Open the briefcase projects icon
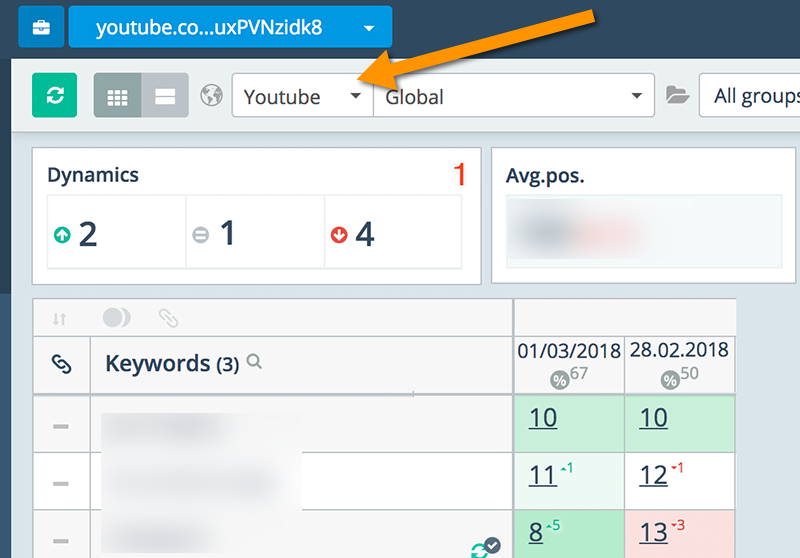The image size is (800, 558). pos(41,27)
